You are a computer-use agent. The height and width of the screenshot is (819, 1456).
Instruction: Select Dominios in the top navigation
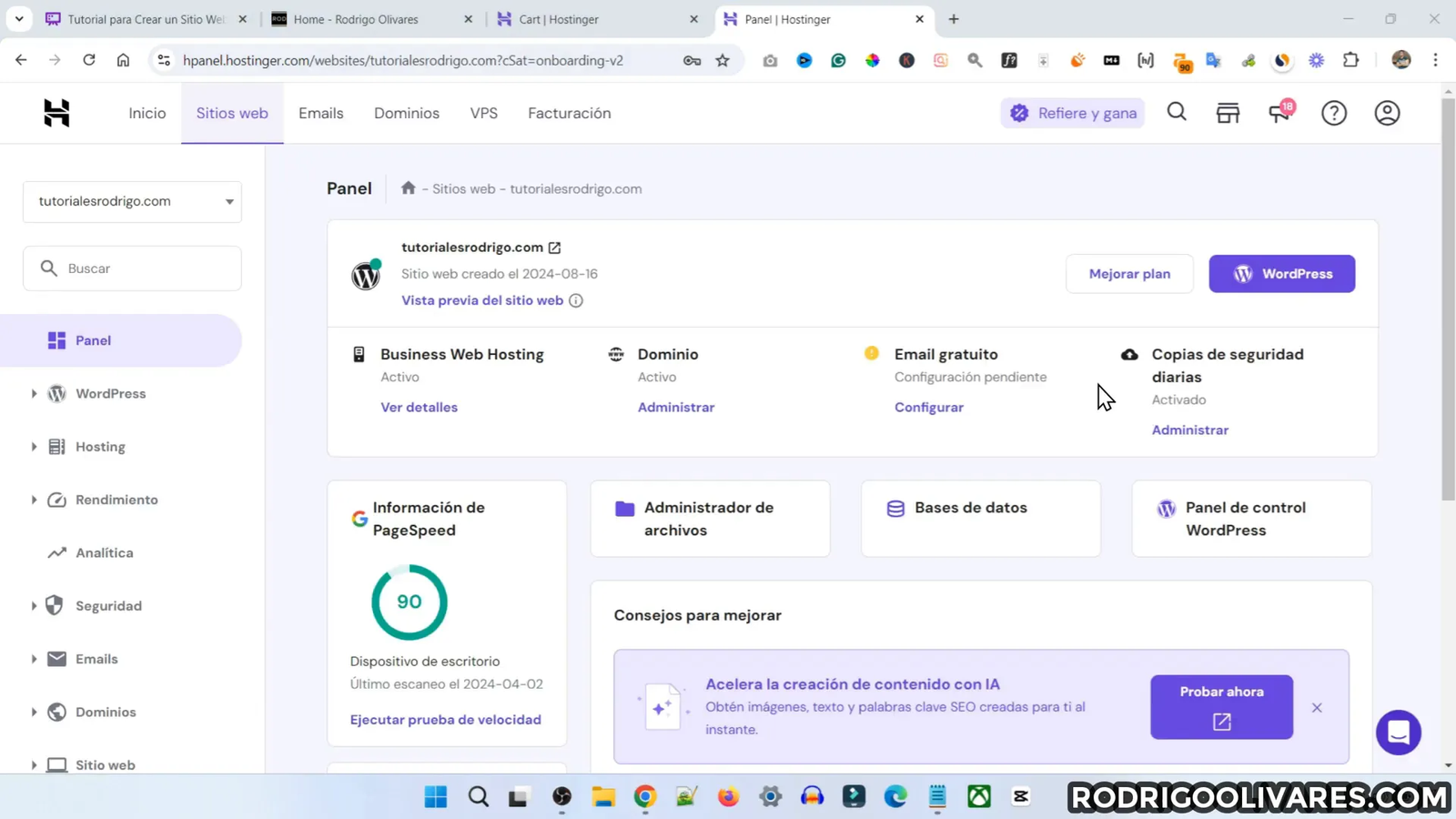[x=406, y=113]
